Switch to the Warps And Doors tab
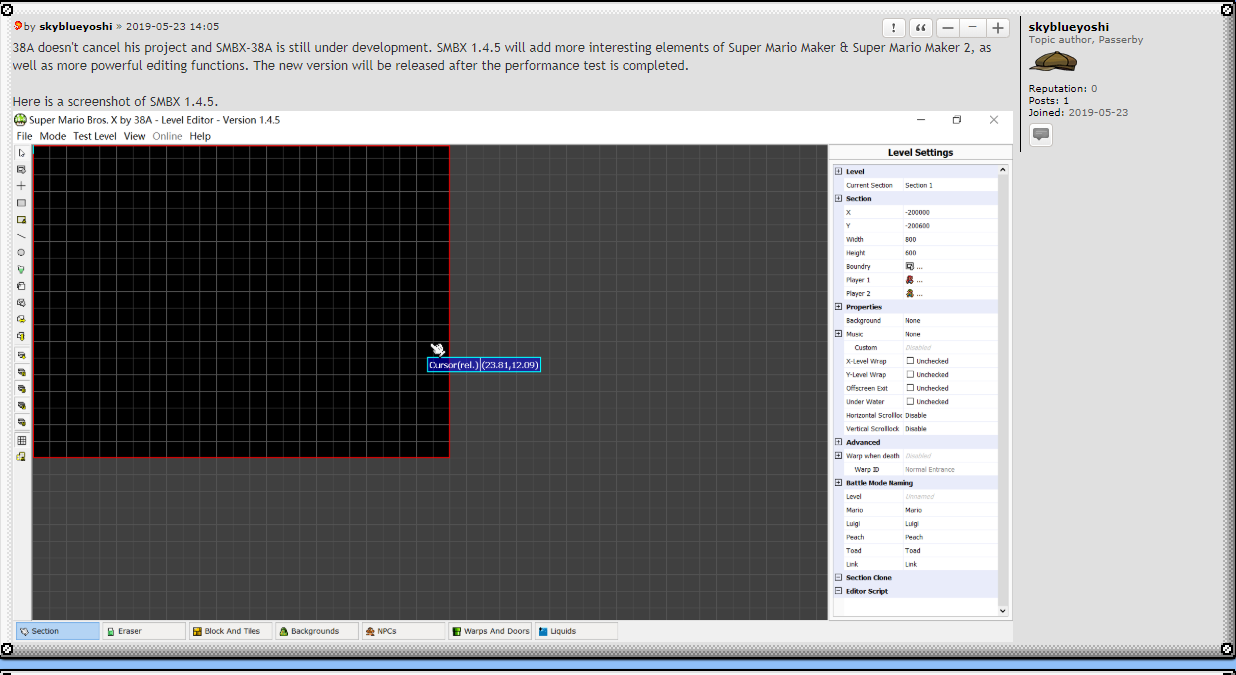The width and height of the screenshot is (1236, 675). [490, 631]
